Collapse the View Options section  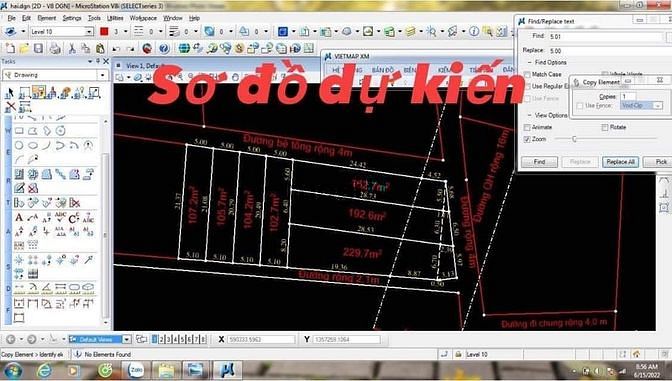[529, 115]
